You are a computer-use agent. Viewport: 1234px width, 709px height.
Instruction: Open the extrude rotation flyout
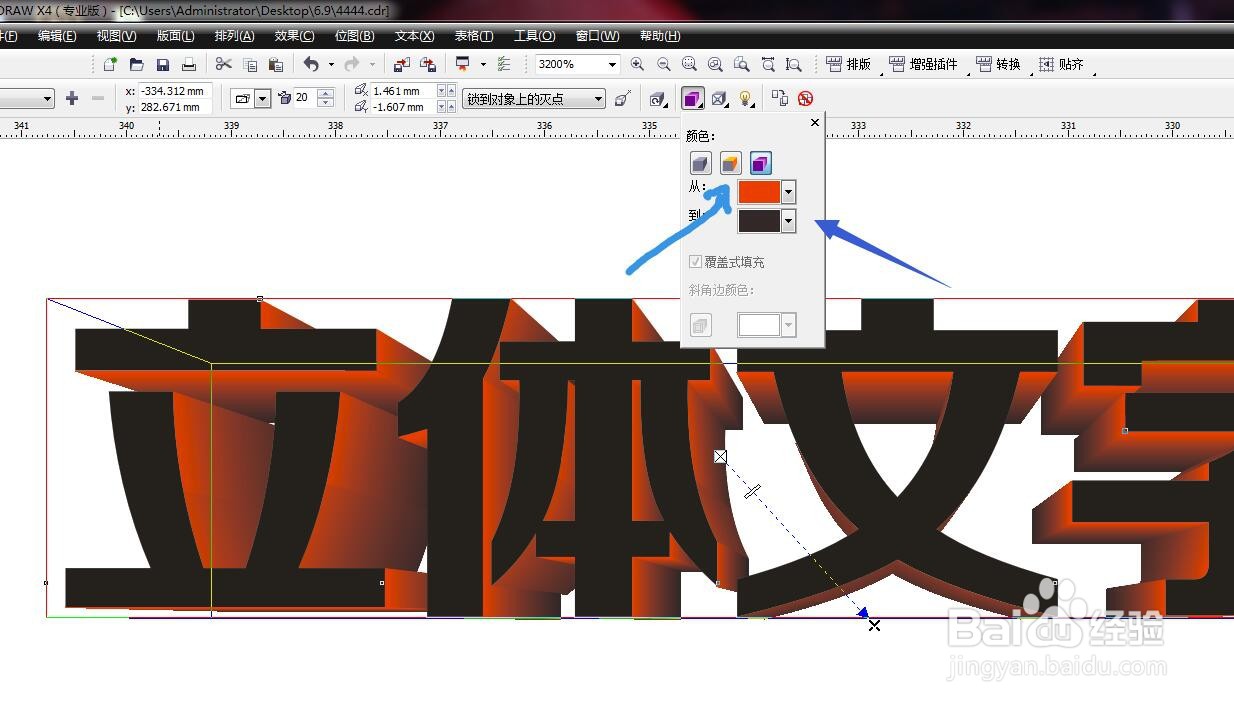pos(657,98)
